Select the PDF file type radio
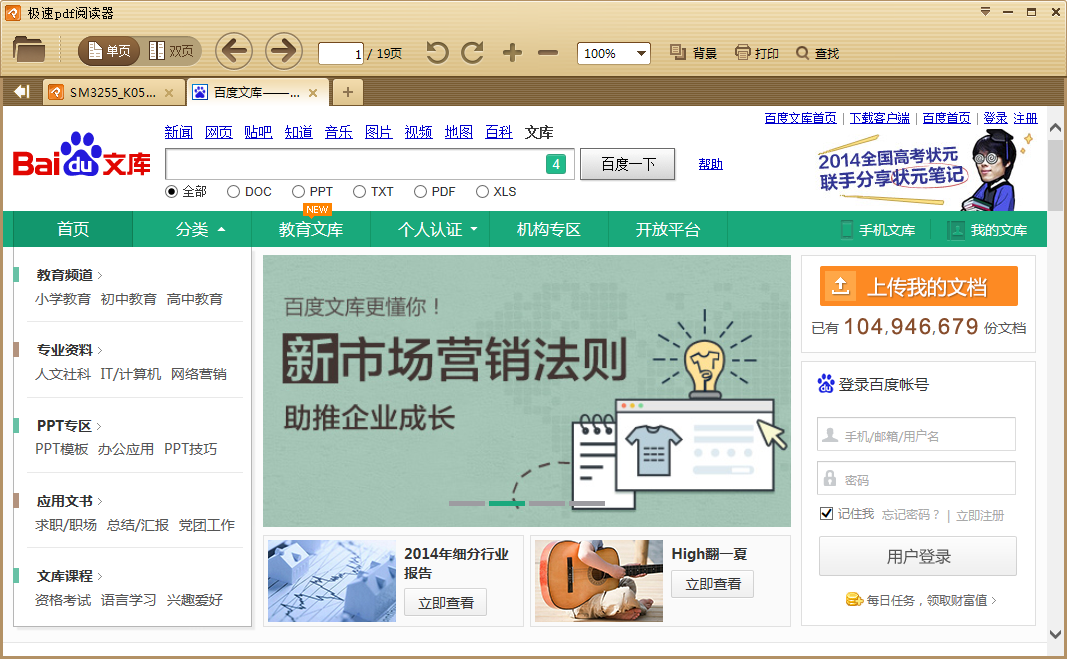The image size is (1067, 659). click(420, 192)
